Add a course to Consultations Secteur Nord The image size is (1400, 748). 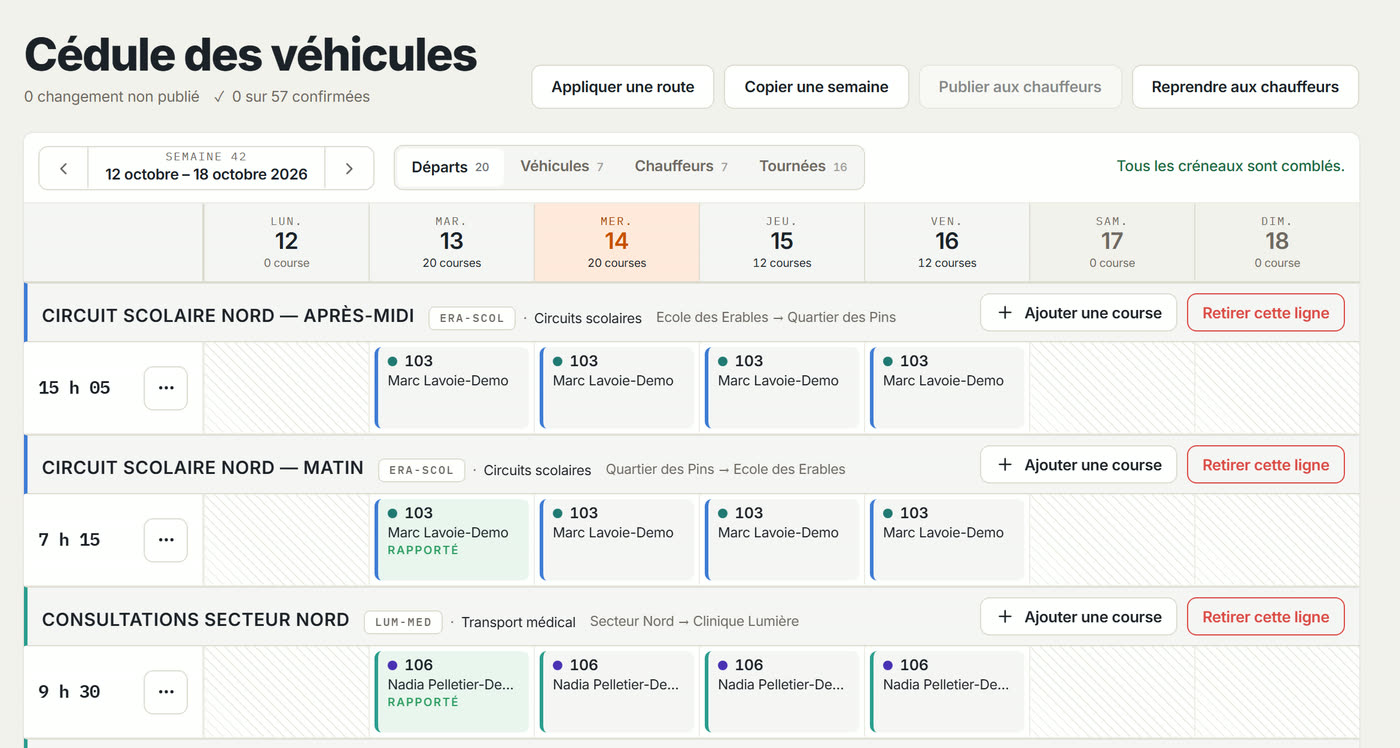[1079, 617]
